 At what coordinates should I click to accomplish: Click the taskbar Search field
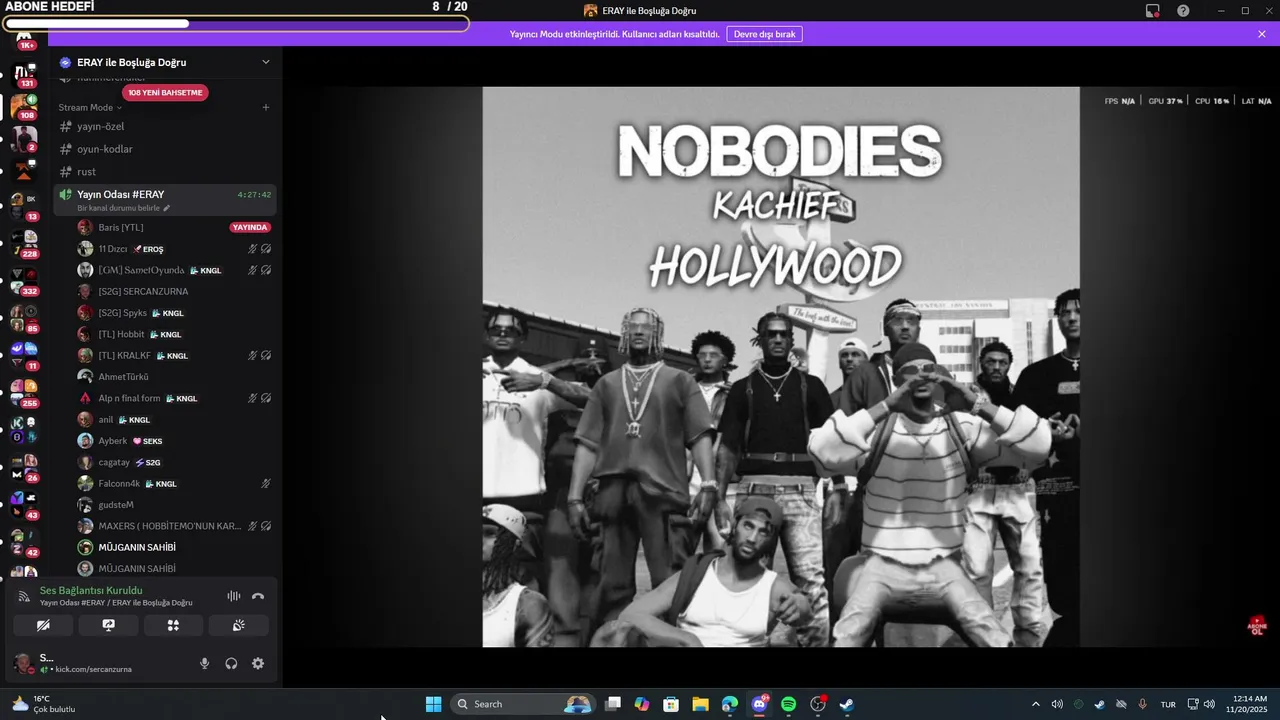coord(523,704)
